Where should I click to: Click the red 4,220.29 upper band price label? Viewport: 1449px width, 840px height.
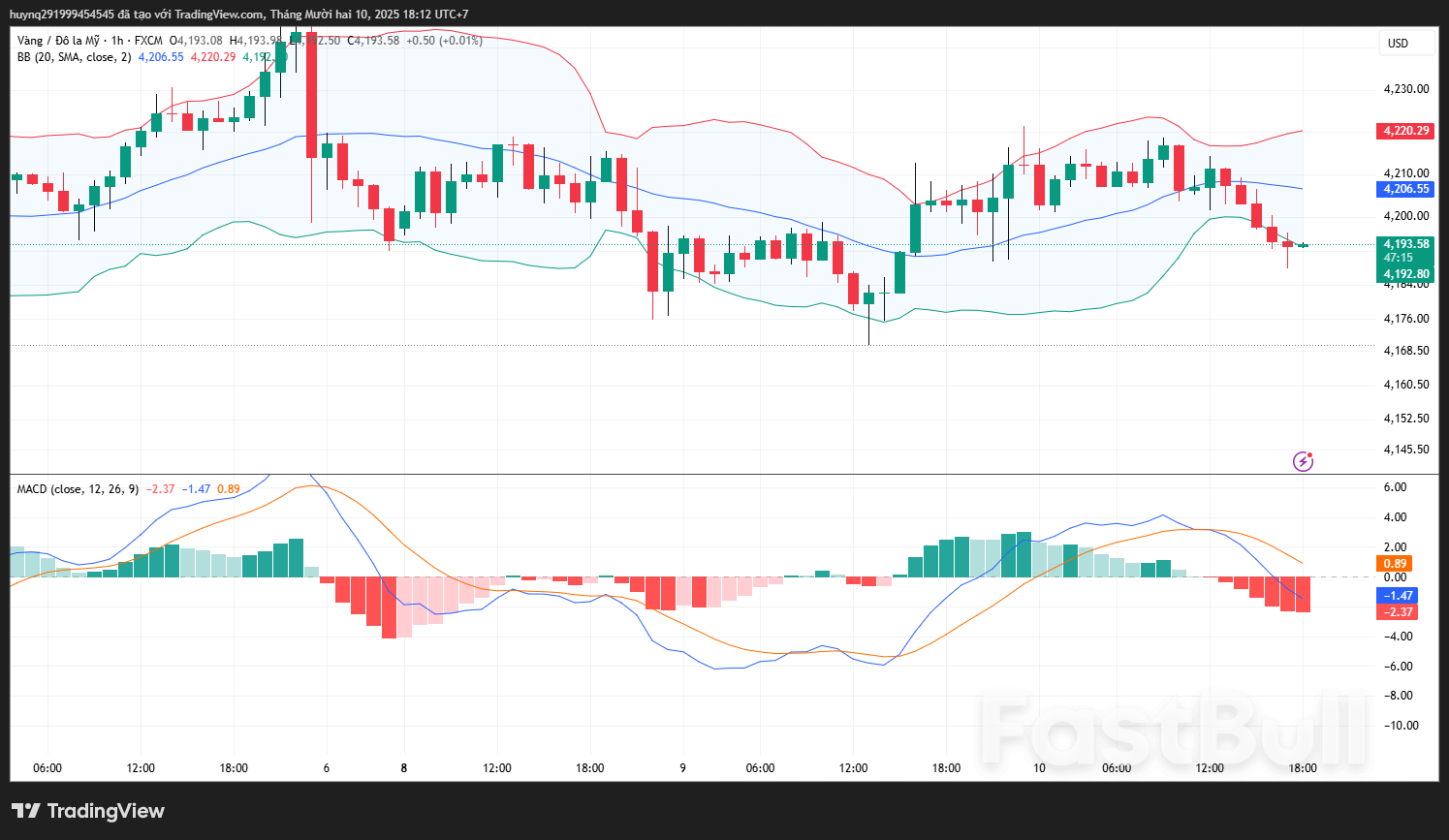click(x=1405, y=131)
